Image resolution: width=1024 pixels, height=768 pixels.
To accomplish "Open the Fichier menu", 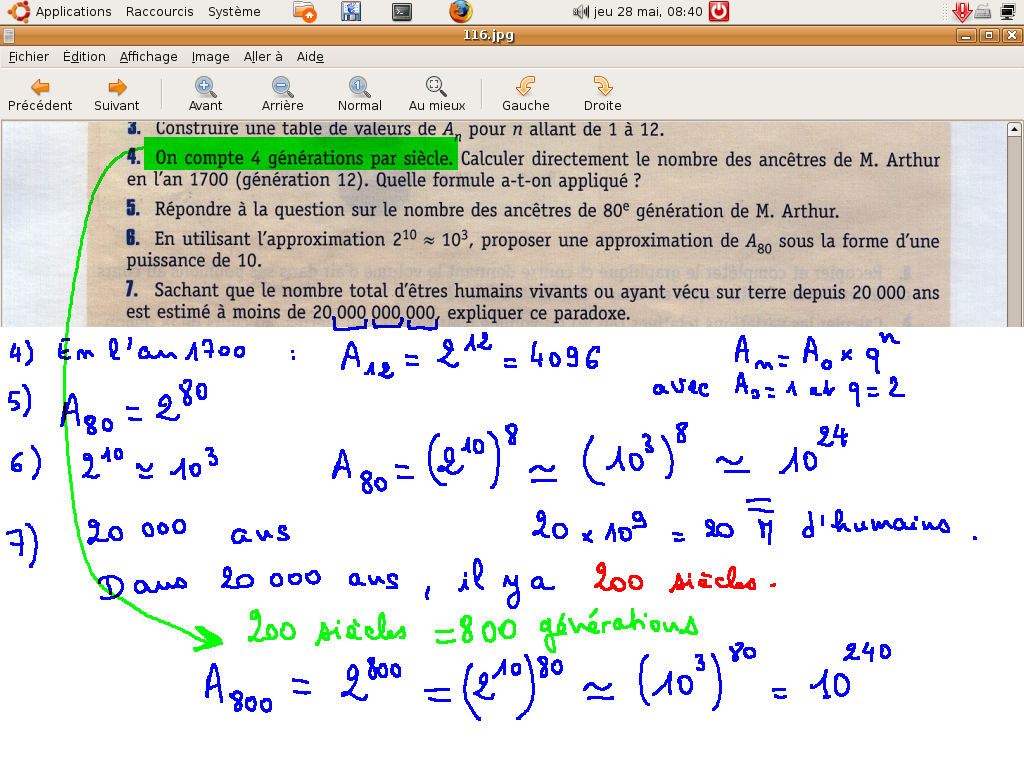I will (x=28, y=57).
